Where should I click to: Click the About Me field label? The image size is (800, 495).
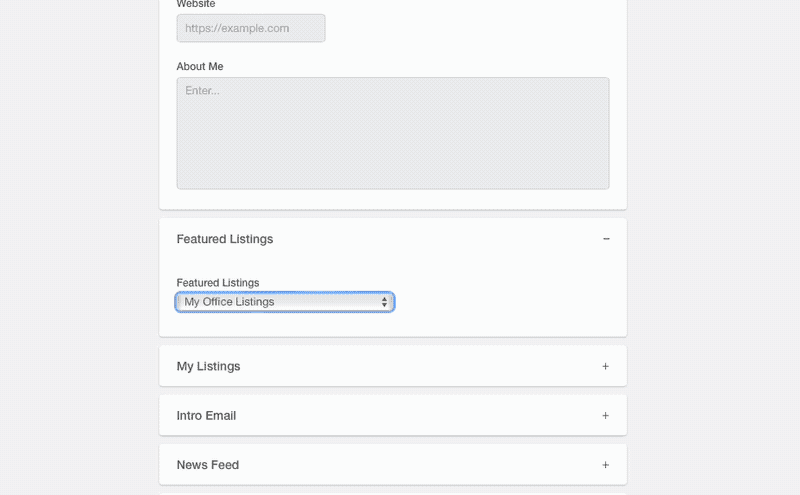200,67
